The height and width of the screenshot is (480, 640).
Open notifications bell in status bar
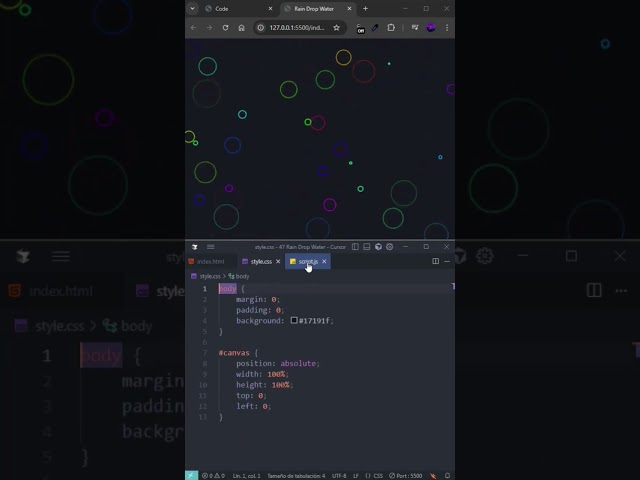pyautogui.click(x=447, y=476)
